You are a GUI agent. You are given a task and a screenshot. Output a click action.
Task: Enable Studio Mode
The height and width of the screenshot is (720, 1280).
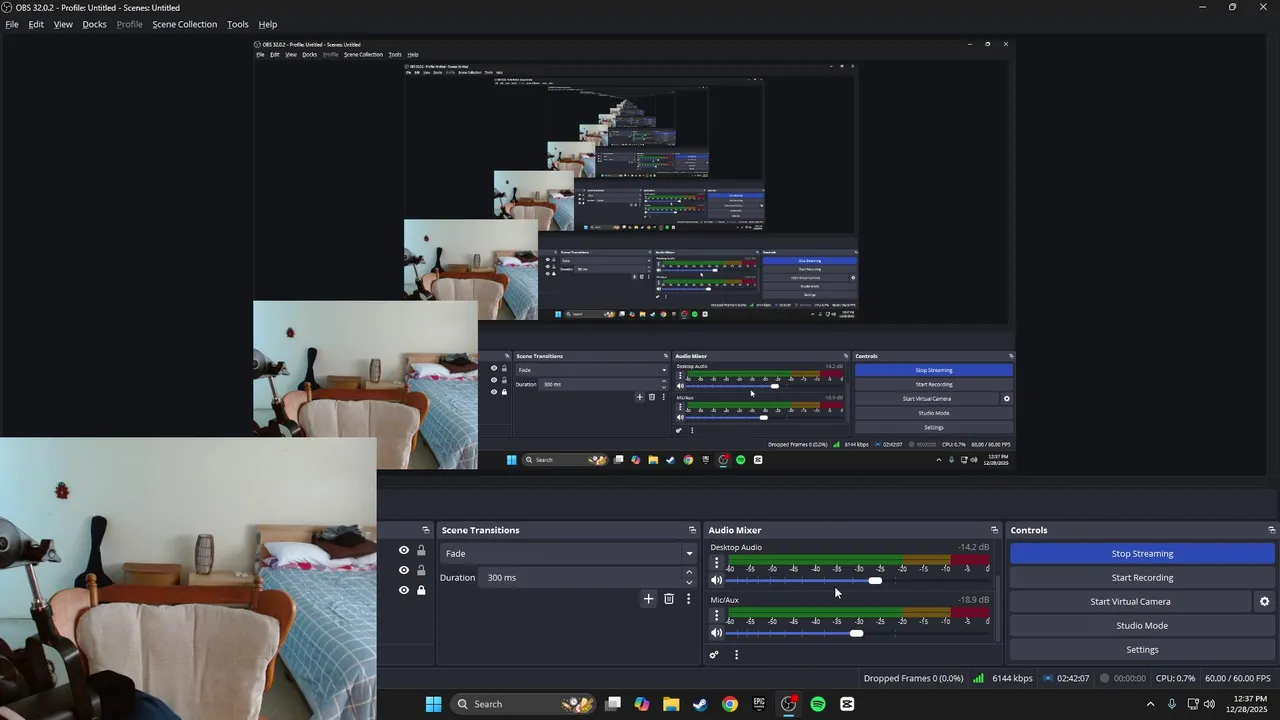1142,625
